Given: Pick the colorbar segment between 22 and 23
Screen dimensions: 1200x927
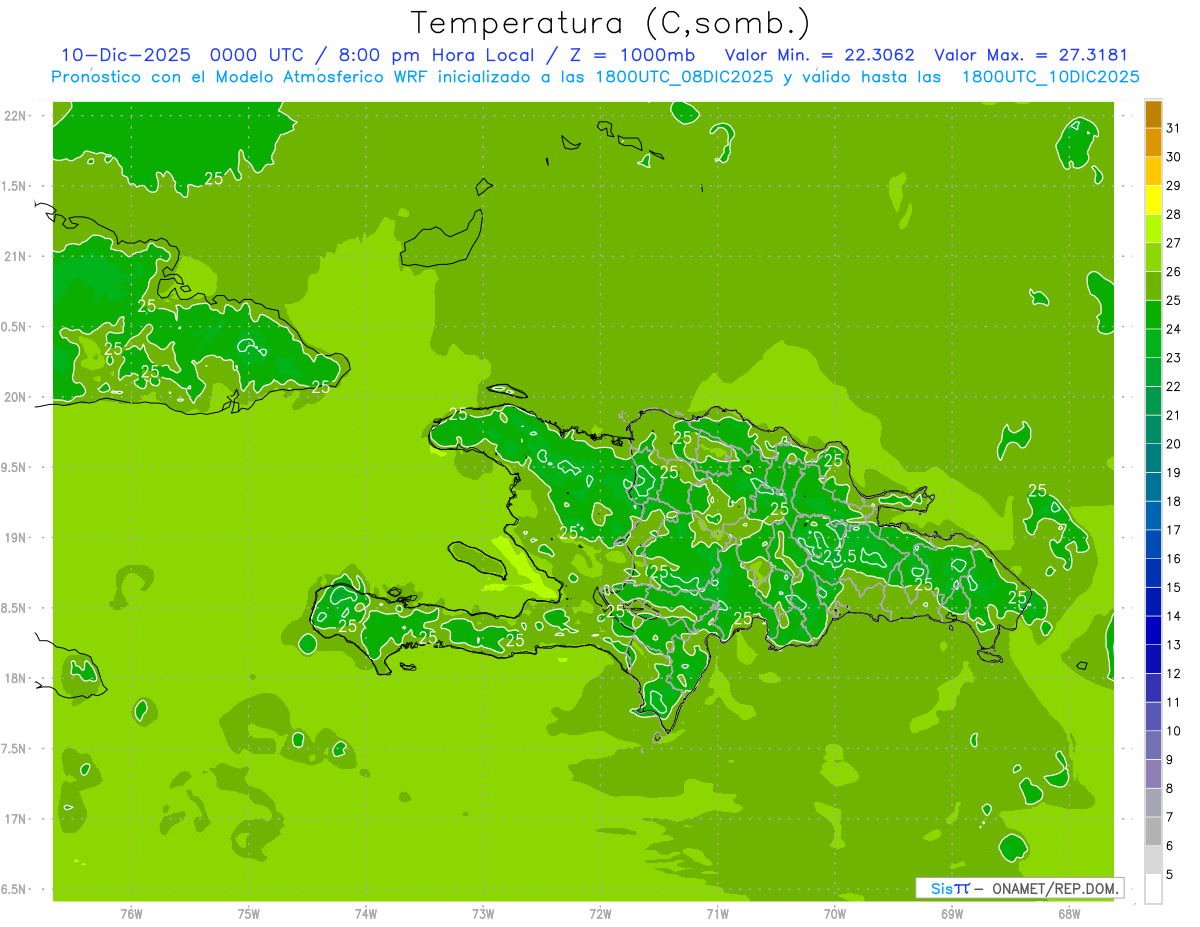Looking at the screenshot, I should (1153, 372).
